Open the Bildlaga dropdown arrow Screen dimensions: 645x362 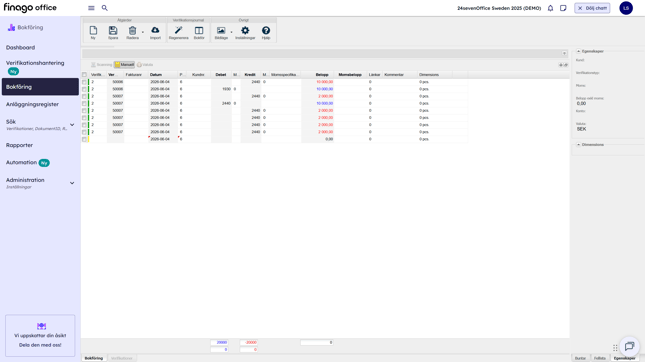pos(231,32)
